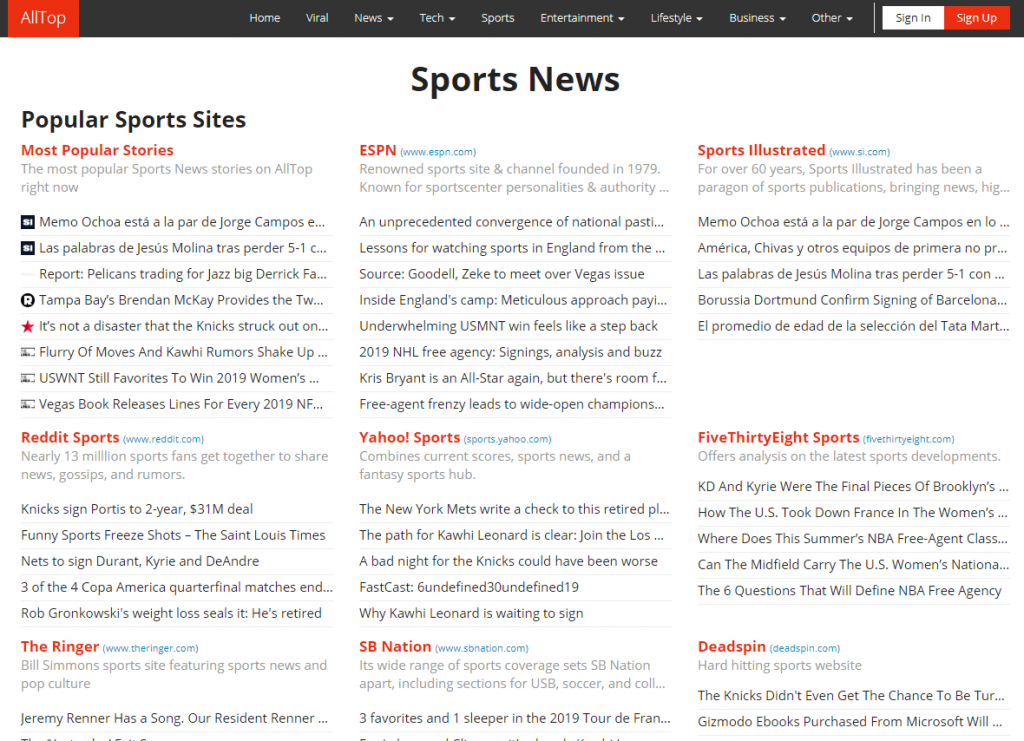Viewport: 1024px width, 741px height.
Task: Read '3 favorites and 1 sleeper in the 2019 Tour' story
Action: point(515,718)
